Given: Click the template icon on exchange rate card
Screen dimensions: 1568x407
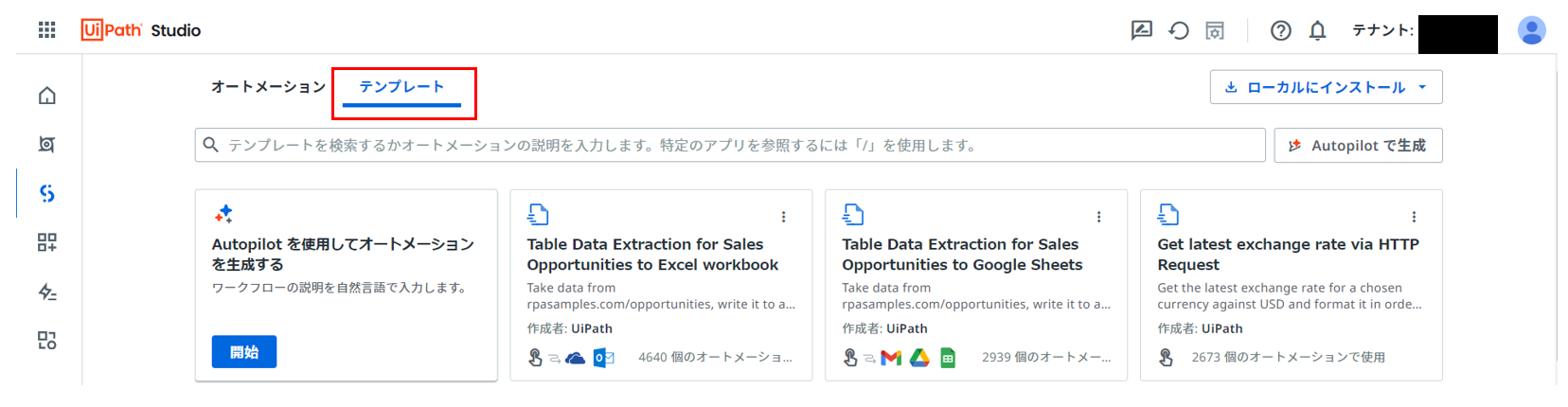Looking at the screenshot, I should click(x=1168, y=215).
